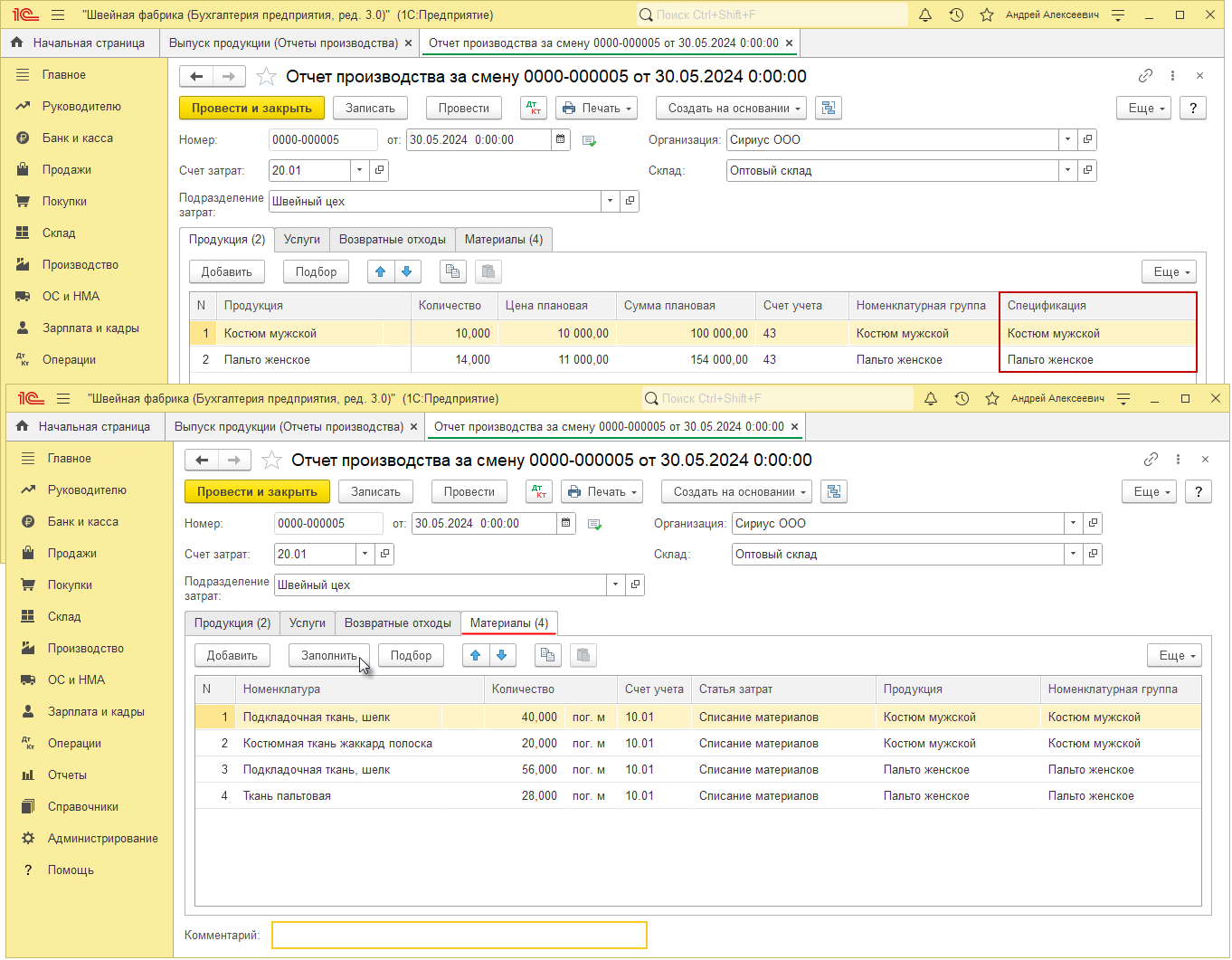Viewport: 1232px width, 960px height.
Task: Click posted status icon near date, lower window
Action: pos(594,524)
